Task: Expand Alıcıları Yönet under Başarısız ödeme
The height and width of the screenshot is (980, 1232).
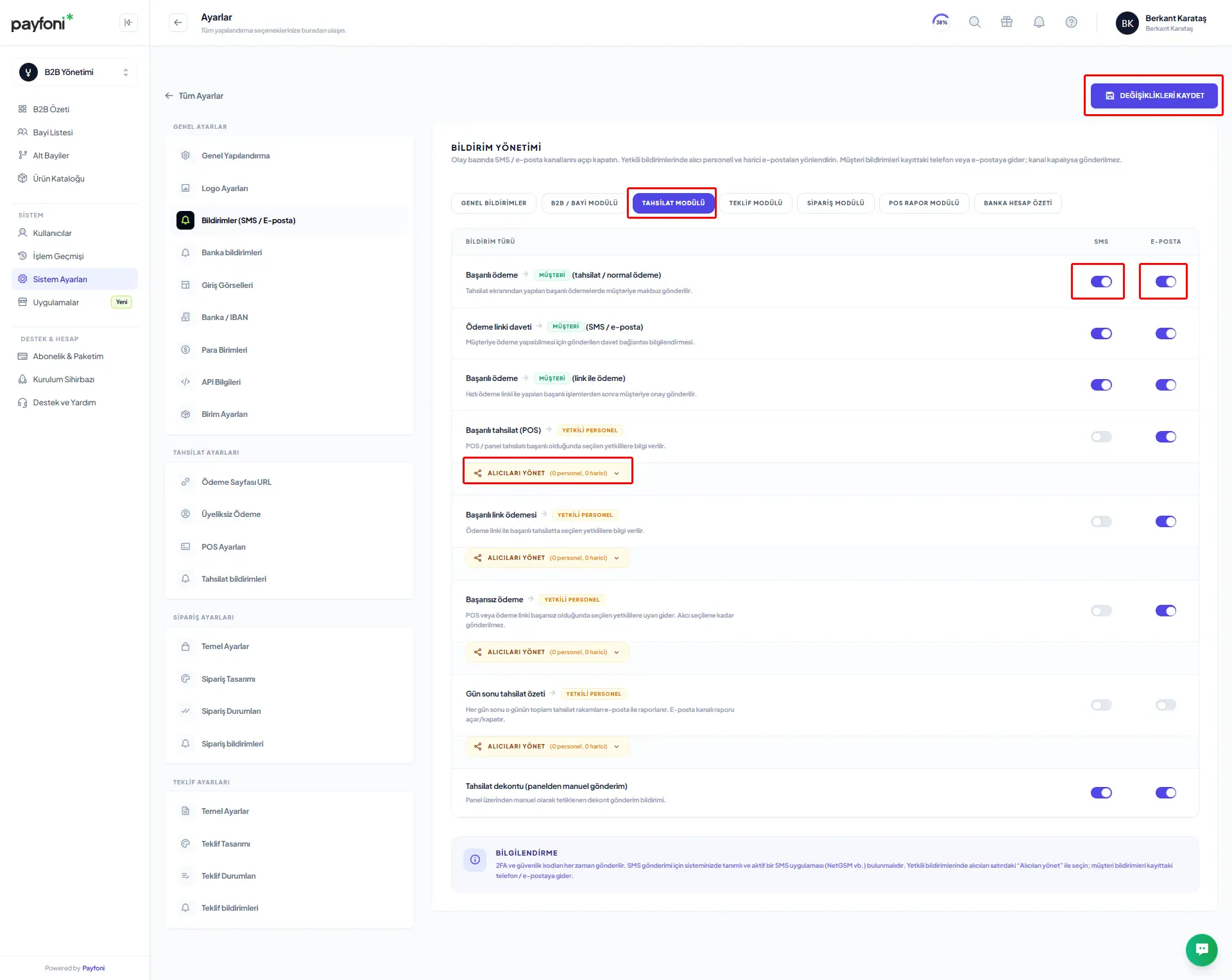Action: click(x=547, y=652)
